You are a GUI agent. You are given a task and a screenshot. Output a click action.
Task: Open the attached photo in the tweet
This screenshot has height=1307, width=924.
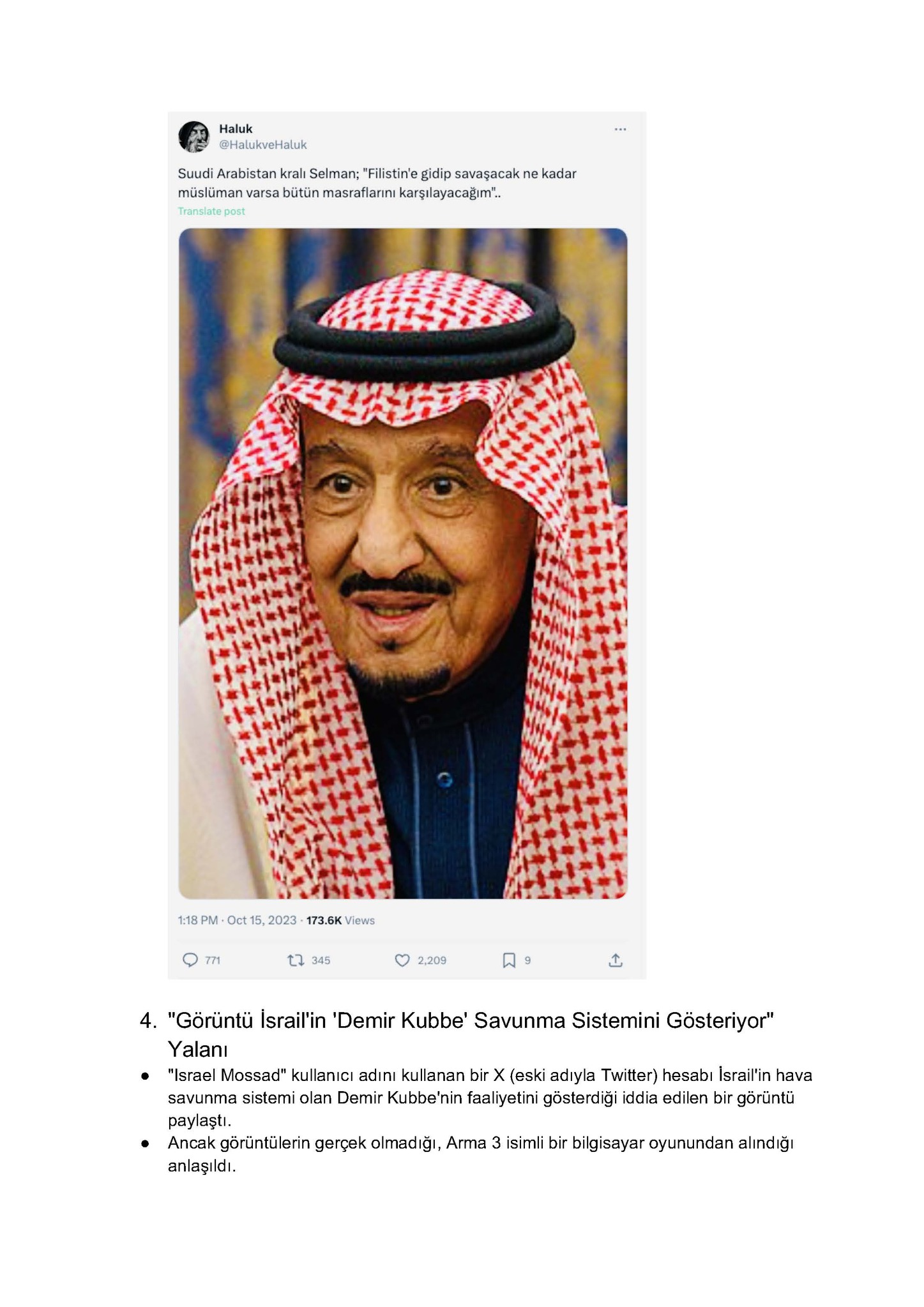click(403, 563)
